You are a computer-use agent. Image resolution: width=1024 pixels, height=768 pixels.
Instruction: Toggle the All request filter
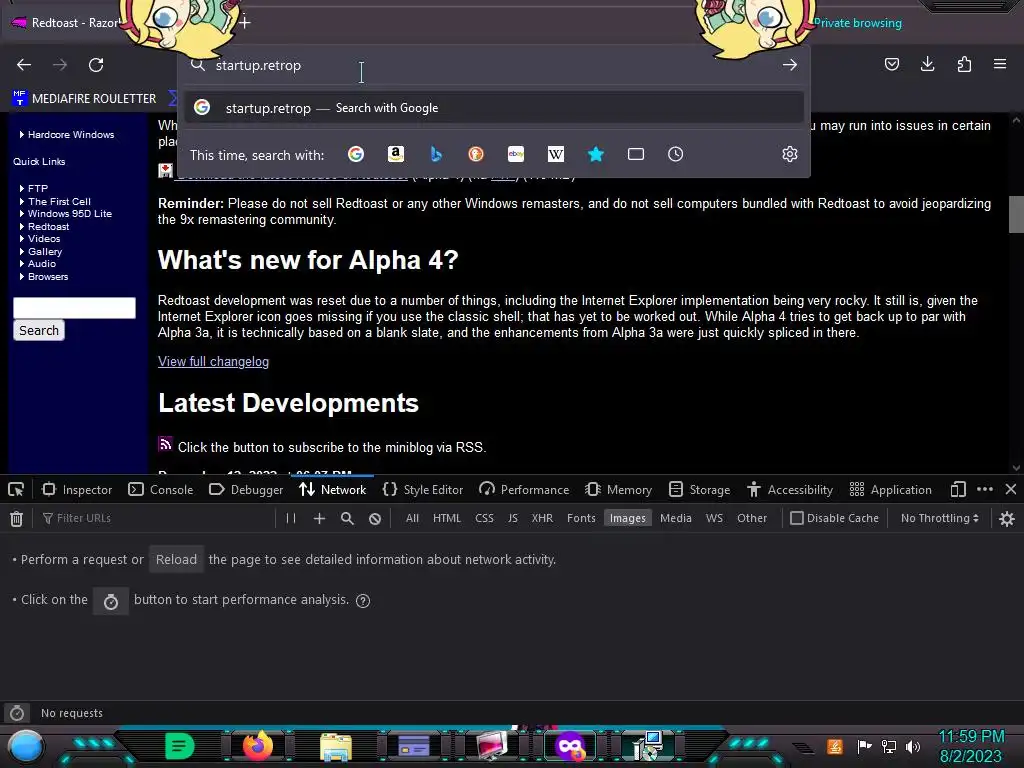(x=412, y=518)
